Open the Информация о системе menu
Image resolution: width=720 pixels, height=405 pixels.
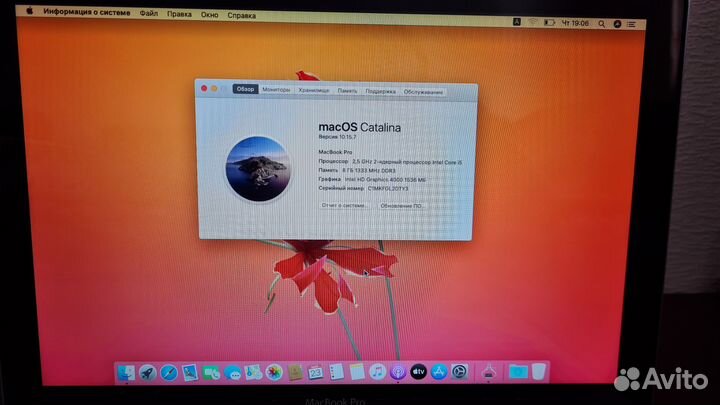[87, 12]
